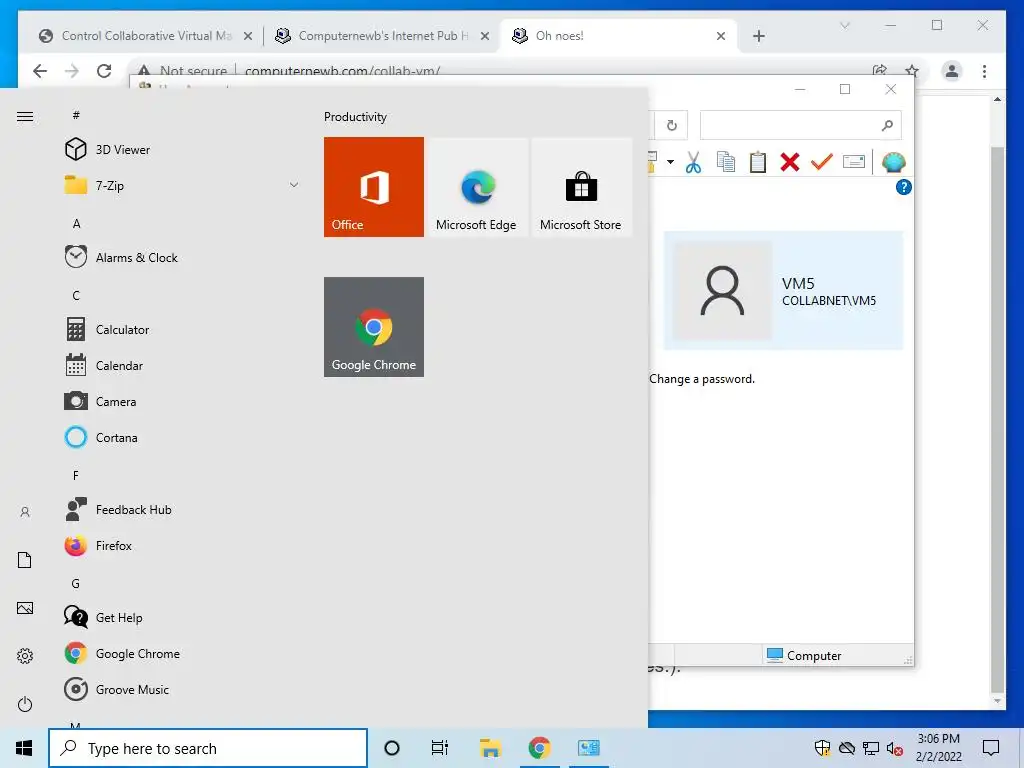Open user account icon in Start sidebar

25,512
